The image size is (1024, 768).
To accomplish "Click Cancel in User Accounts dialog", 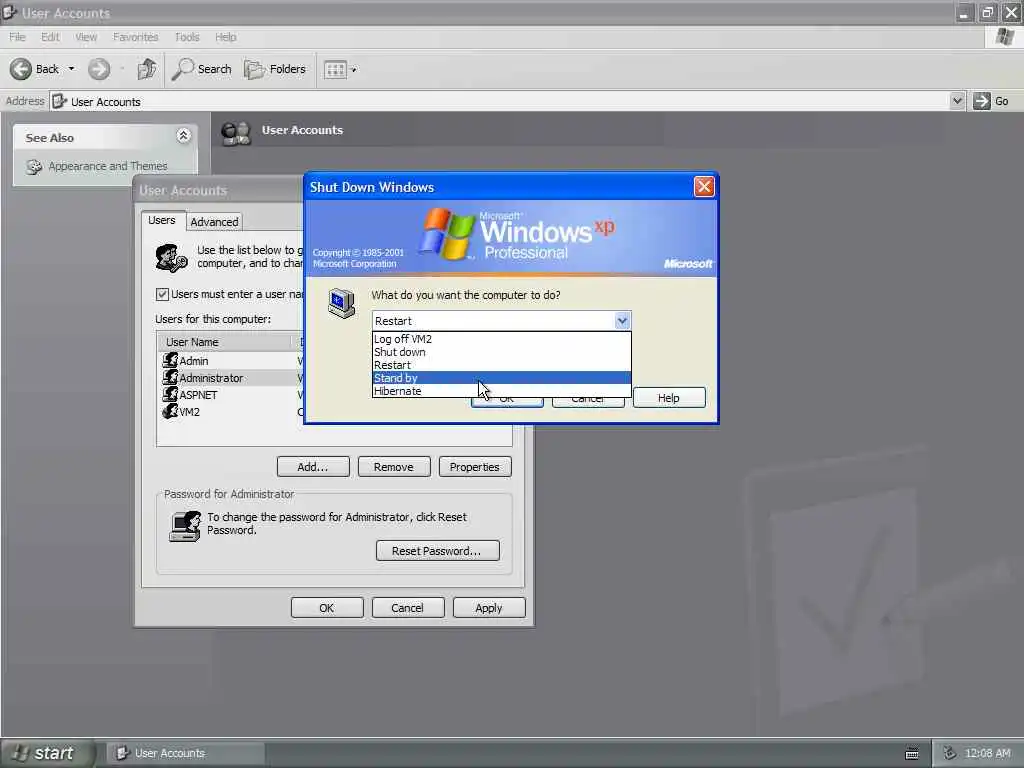I will click(408, 608).
